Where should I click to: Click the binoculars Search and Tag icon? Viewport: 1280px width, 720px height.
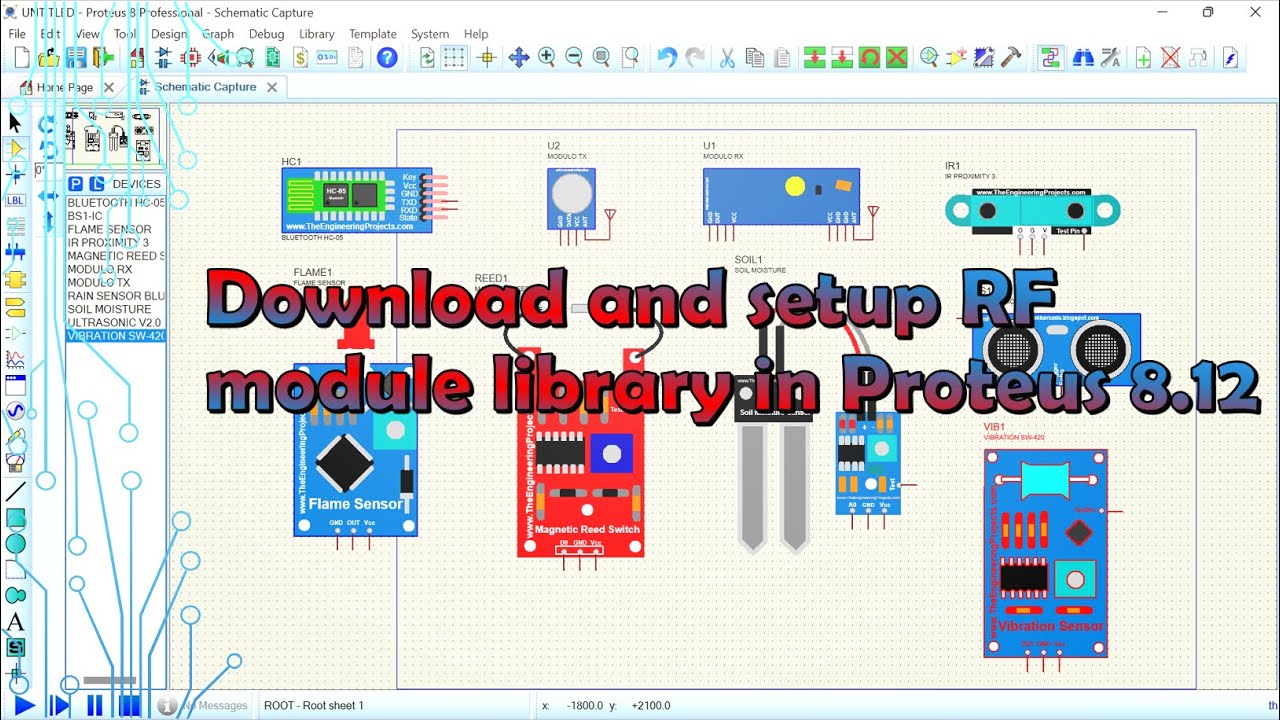click(1082, 58)
